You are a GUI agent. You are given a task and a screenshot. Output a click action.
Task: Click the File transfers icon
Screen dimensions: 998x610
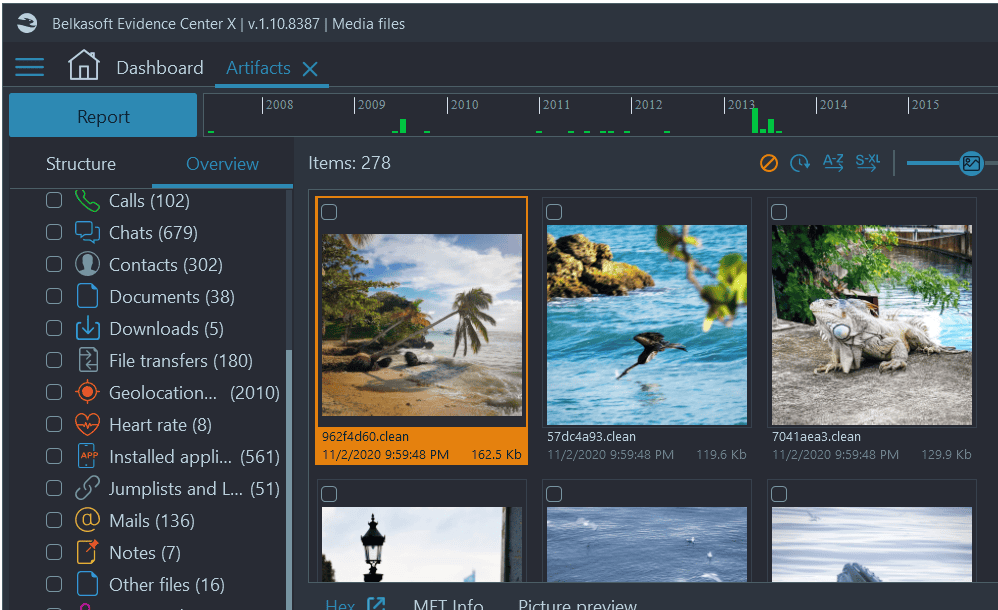click(x=88, y=360)
